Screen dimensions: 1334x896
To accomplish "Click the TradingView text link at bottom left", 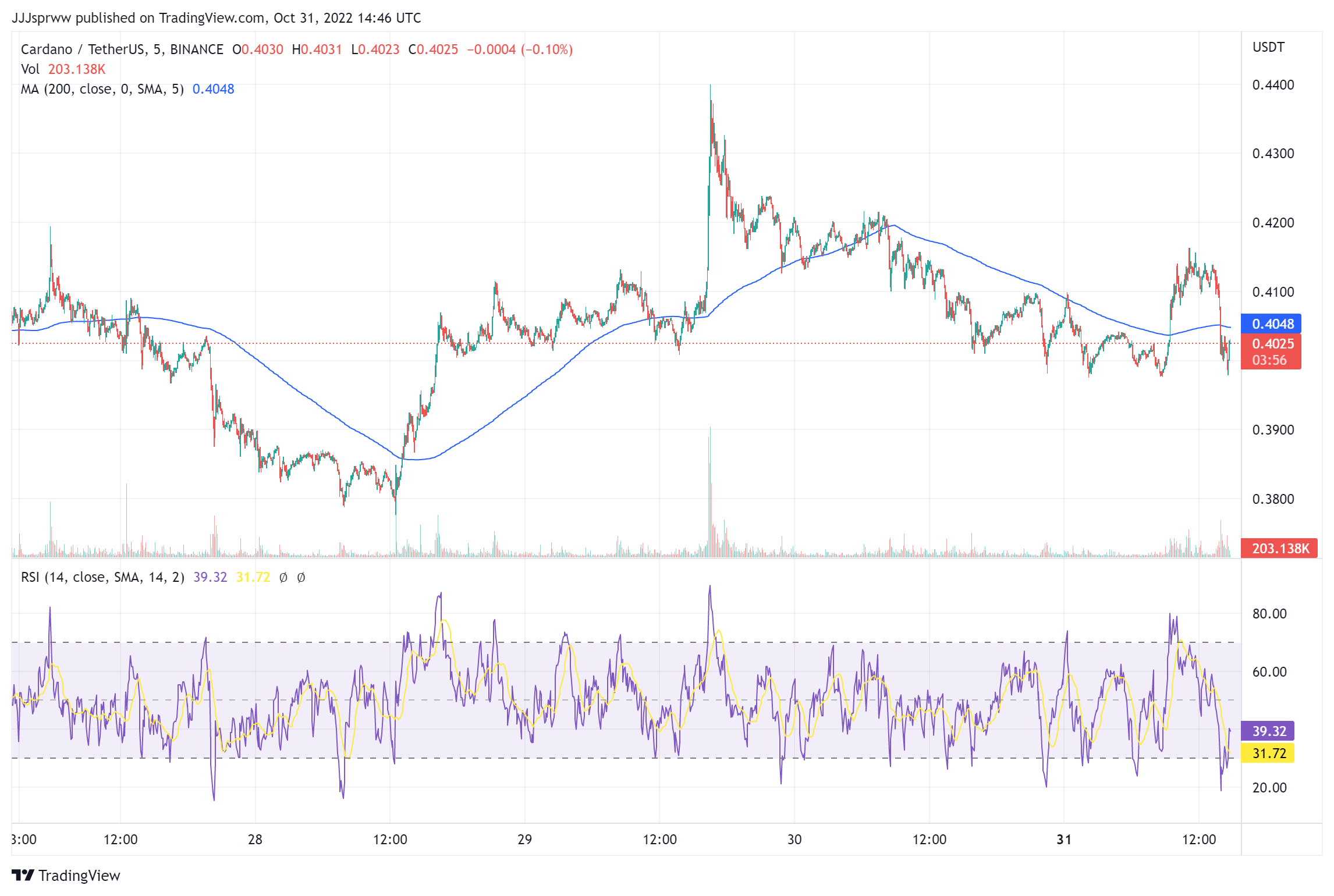I will (x=79, y=875).
